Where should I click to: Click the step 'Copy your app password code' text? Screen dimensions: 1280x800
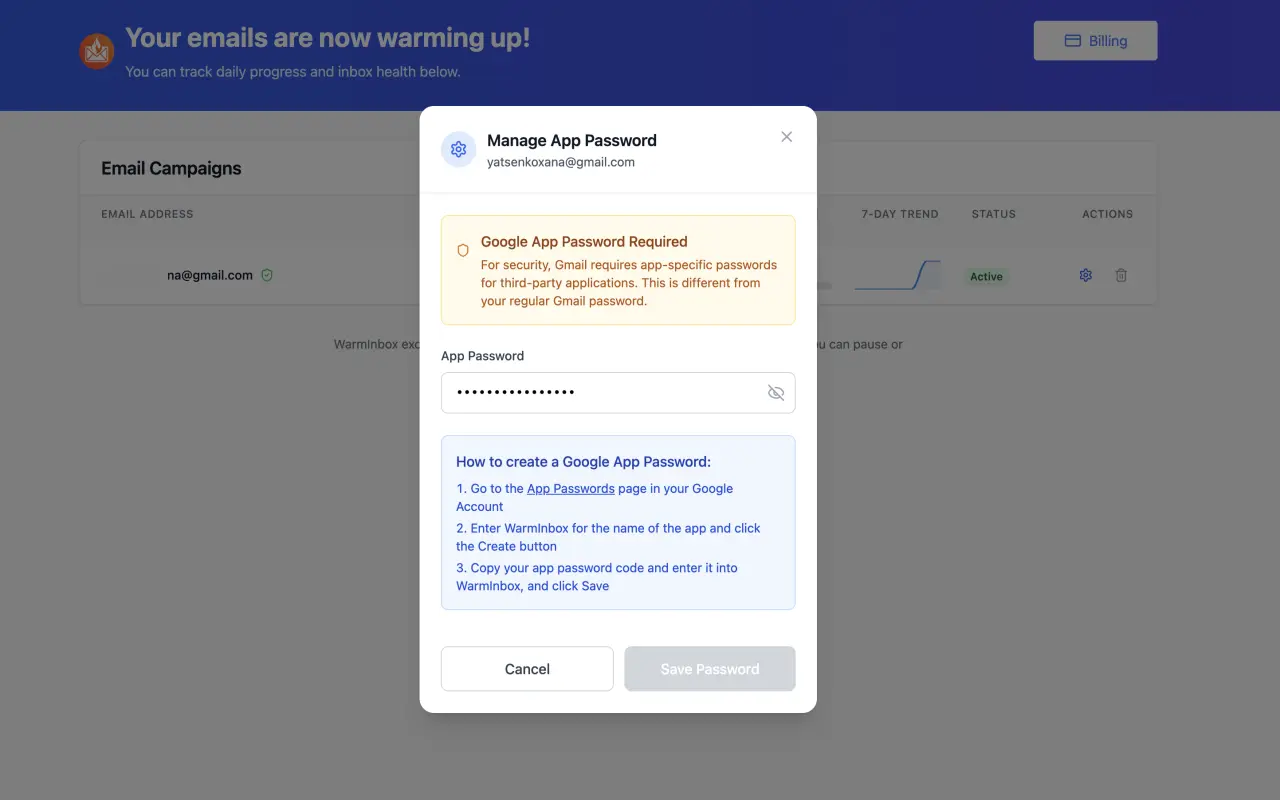(597, 577)
